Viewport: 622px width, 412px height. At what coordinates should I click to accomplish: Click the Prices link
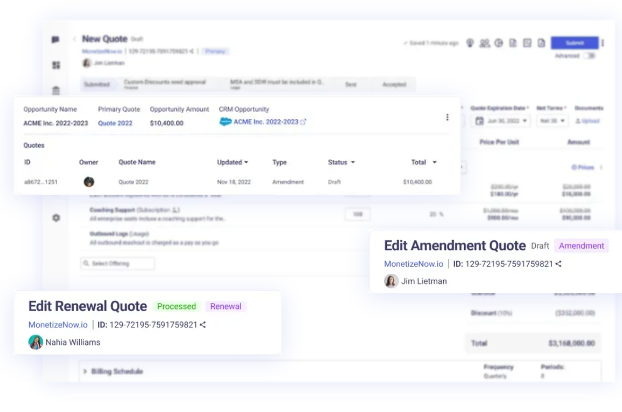(583, 167)
